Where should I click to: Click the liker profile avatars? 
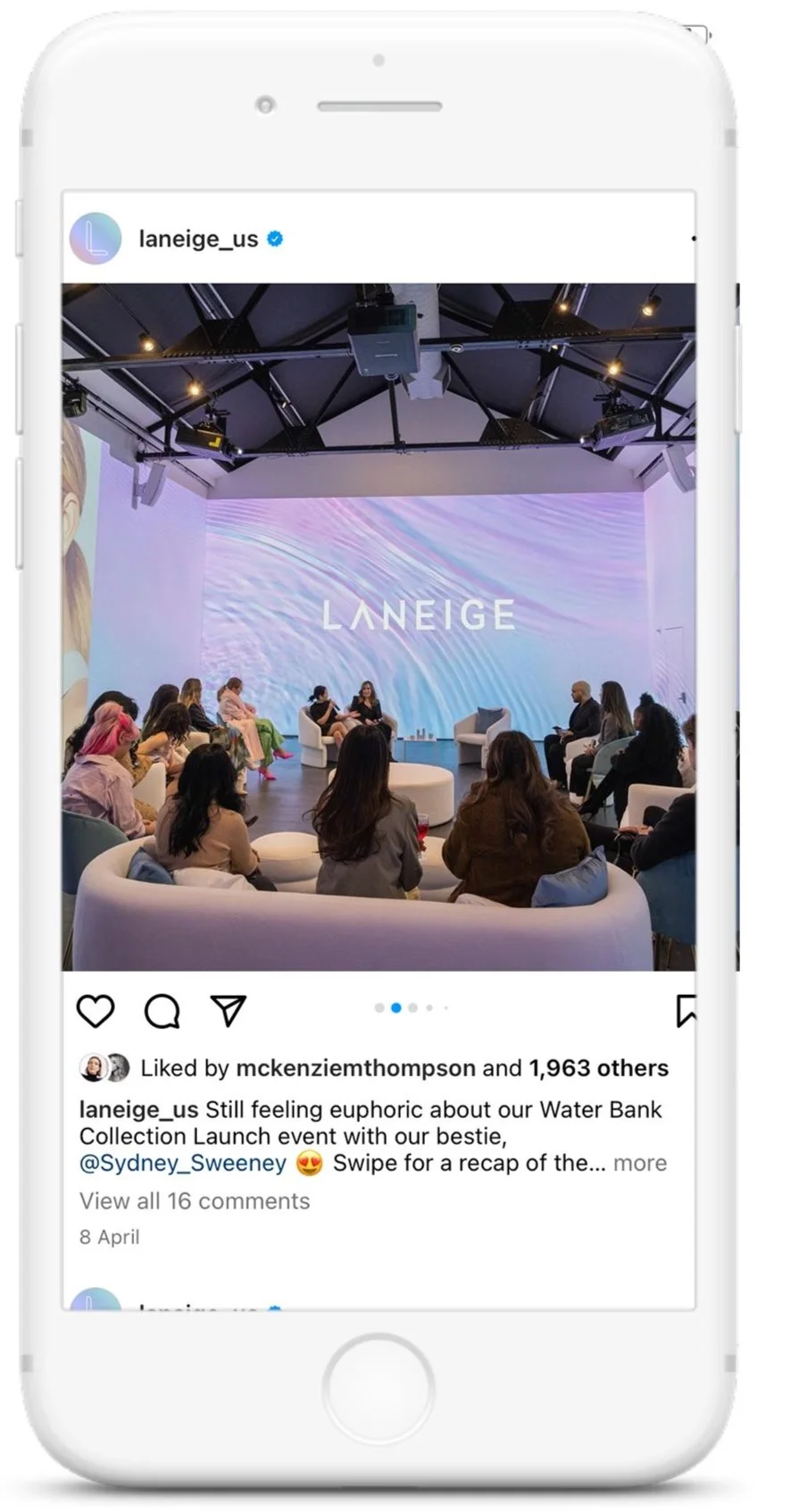(104, 1067)
